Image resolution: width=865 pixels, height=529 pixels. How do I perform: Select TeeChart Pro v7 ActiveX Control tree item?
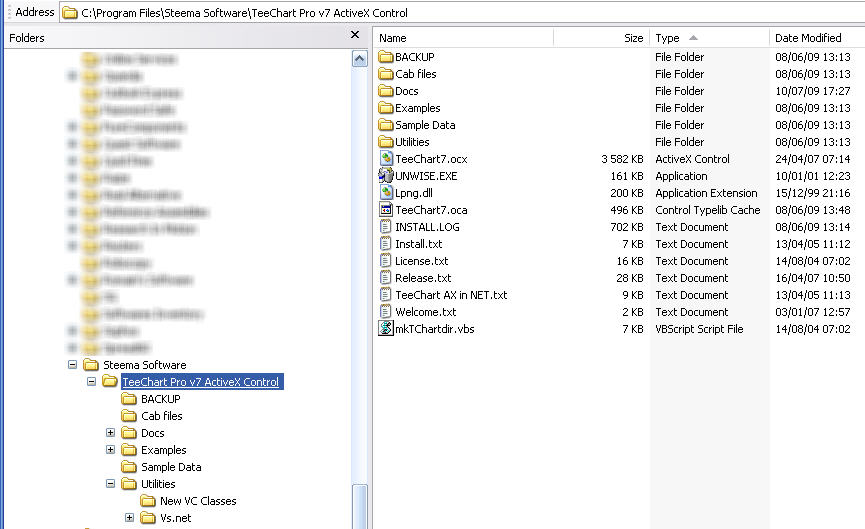tap(201, 382)
